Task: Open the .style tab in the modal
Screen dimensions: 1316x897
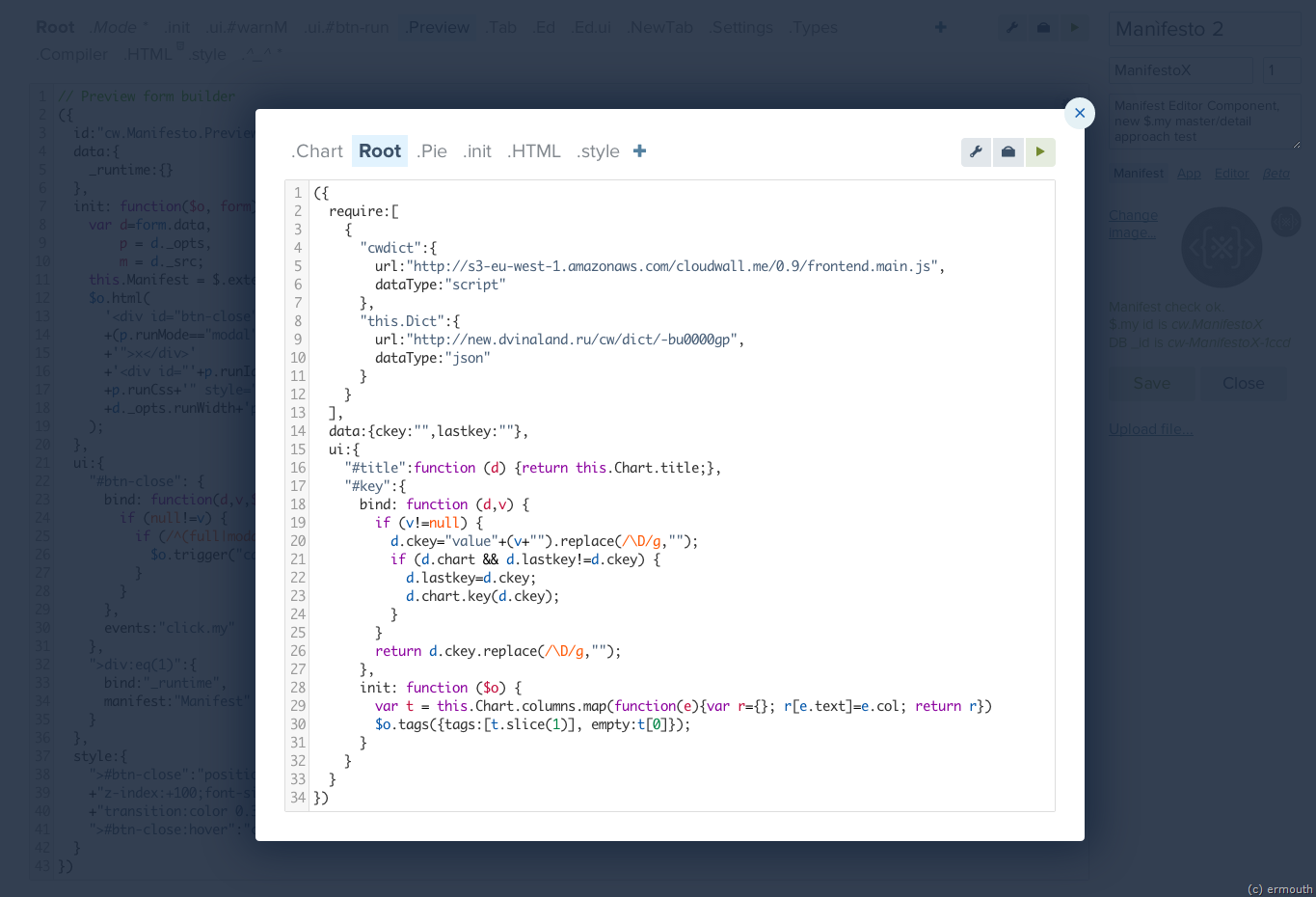Action: coord(598,151)
